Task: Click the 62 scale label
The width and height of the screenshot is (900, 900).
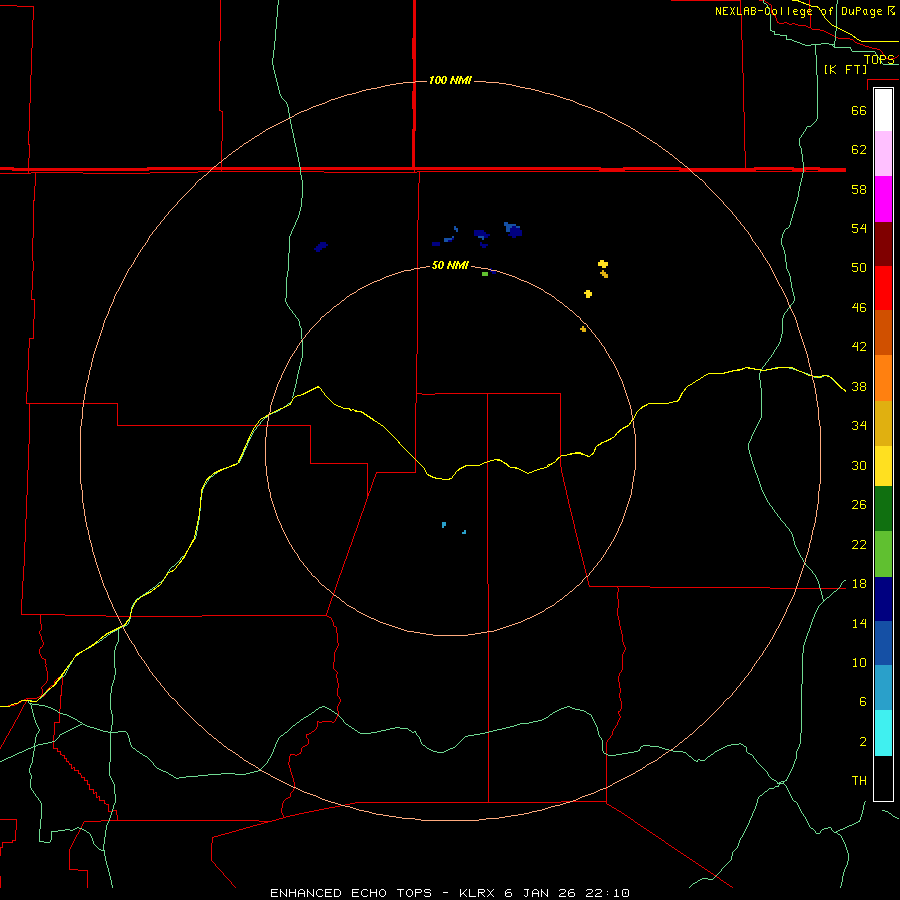Action: coord(859,149)
